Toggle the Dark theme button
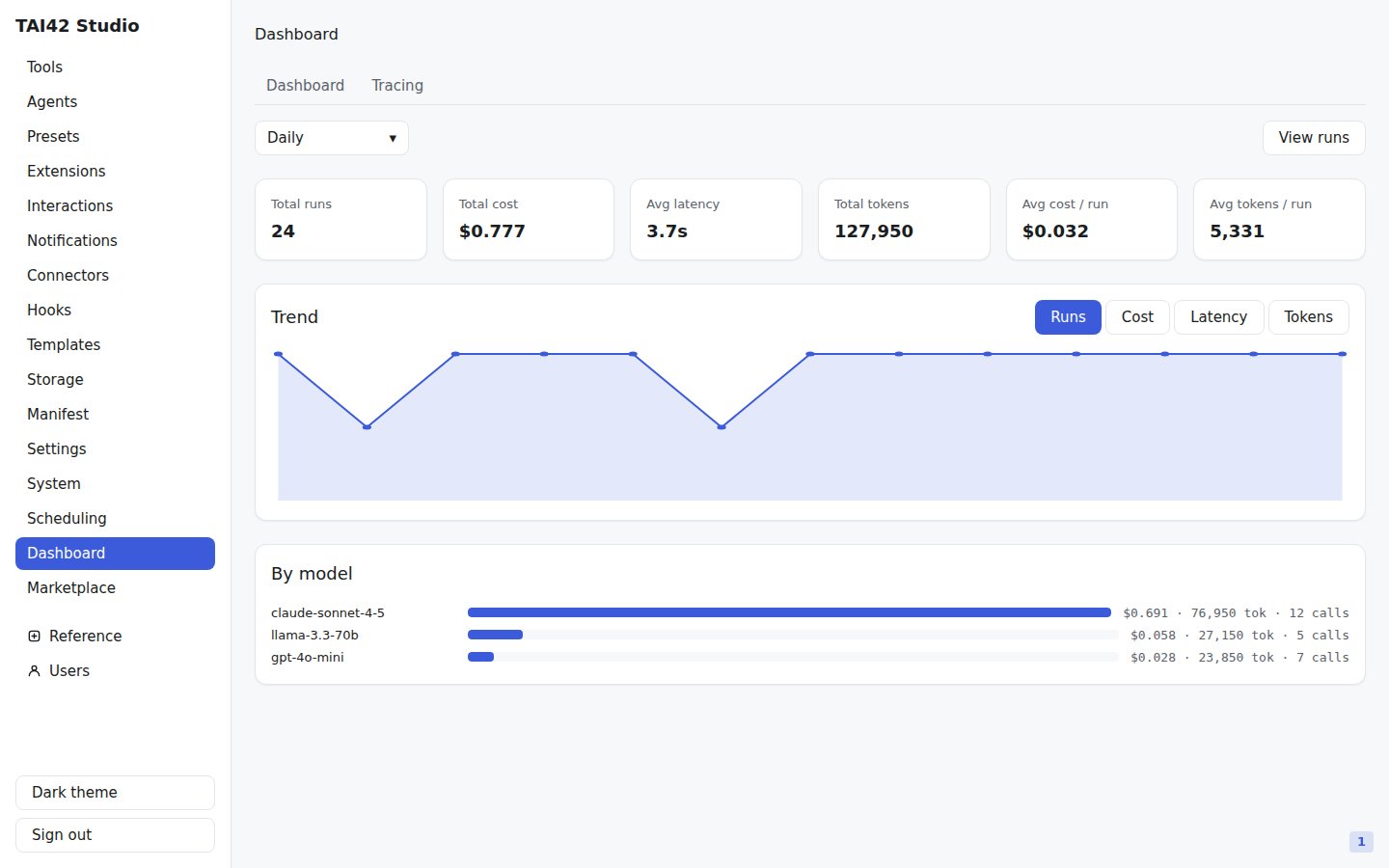This screenshot has height=868, width=1389. point(115,793)
